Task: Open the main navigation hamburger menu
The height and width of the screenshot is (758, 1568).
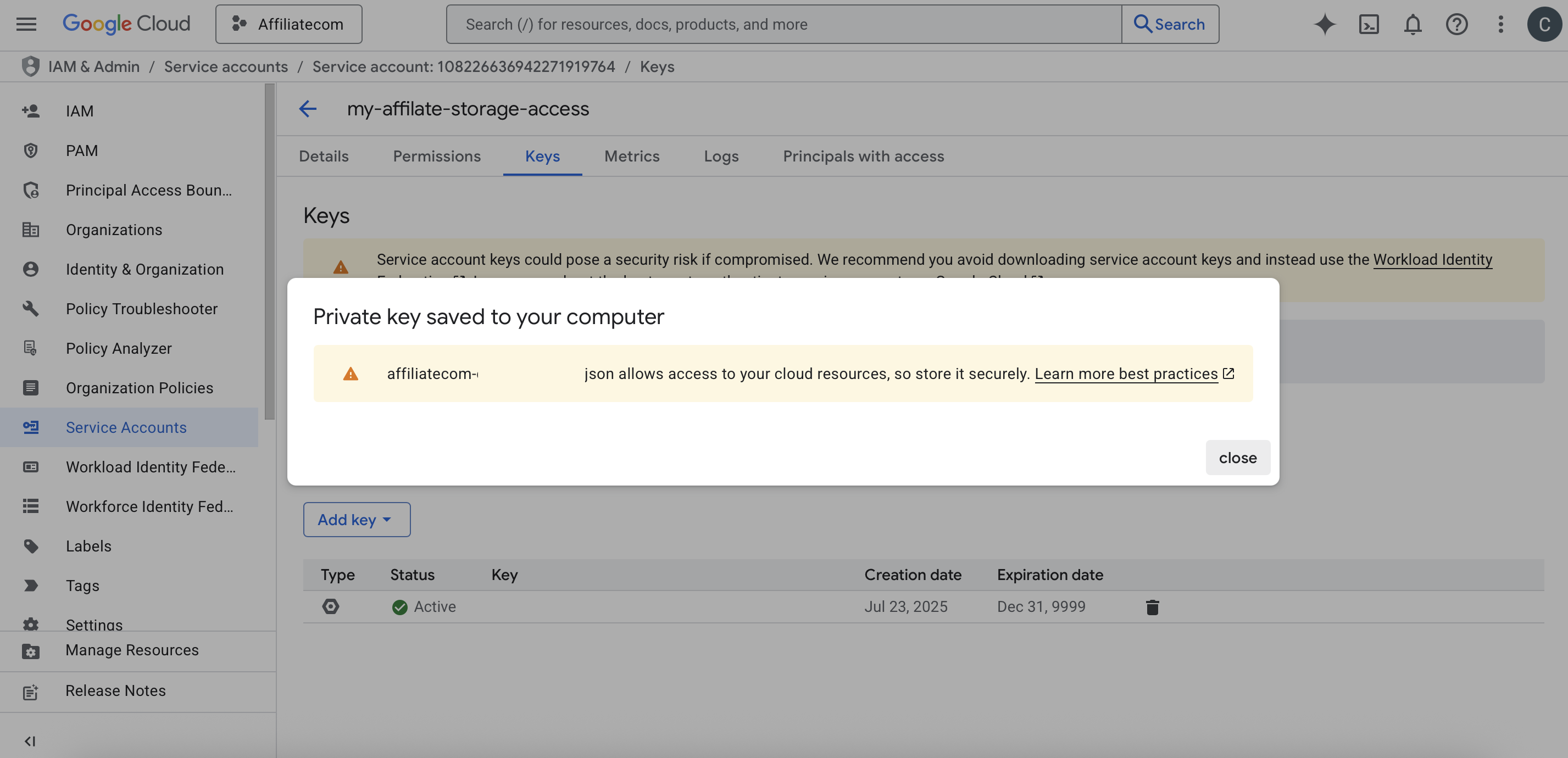Action: [x=26, y=24]
